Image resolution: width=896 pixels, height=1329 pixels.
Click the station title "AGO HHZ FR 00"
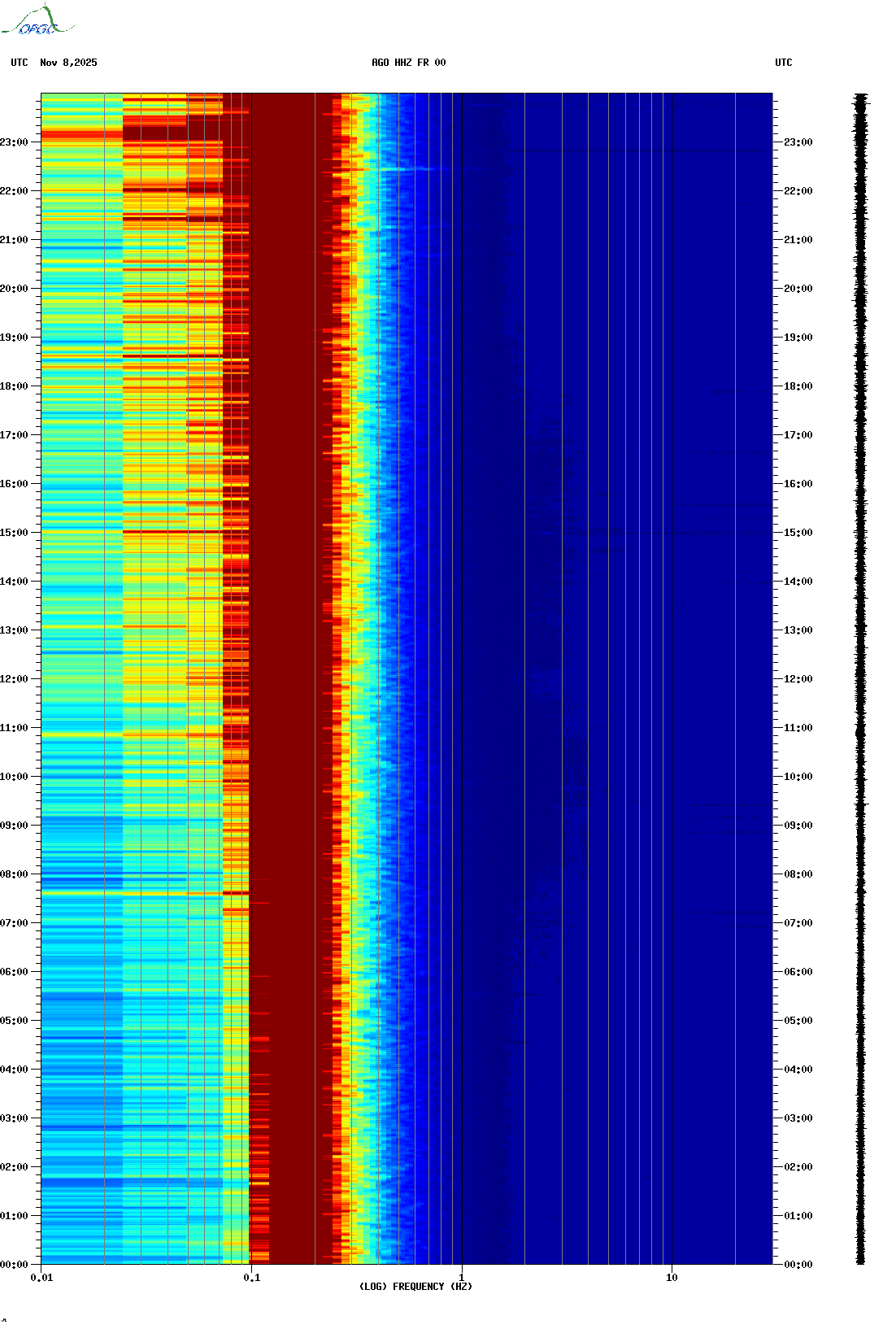click(409, 63)
